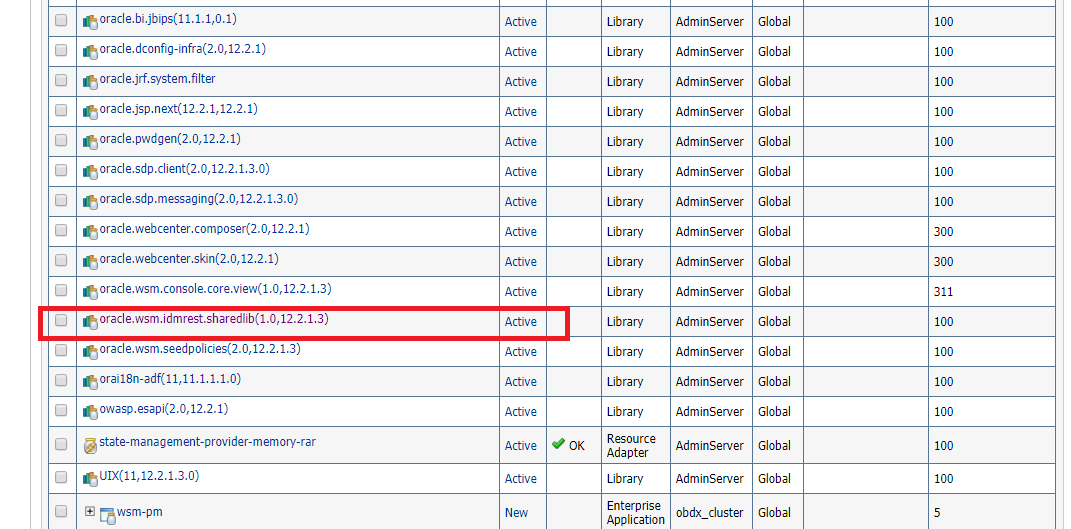Open owasp.esapi(2.0,12.2.1) link

pos(164,409)
